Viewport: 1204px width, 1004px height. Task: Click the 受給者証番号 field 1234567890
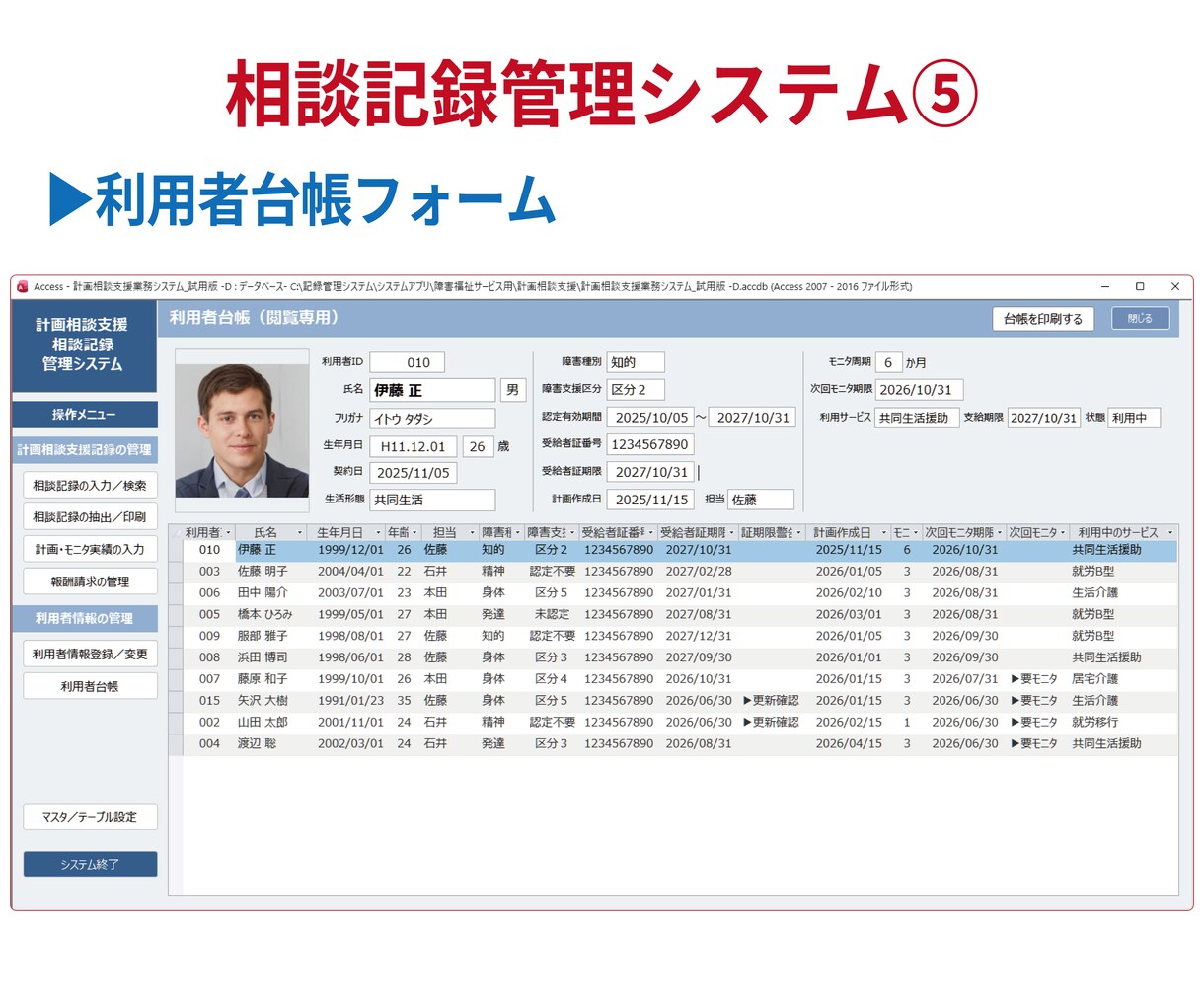650,444
